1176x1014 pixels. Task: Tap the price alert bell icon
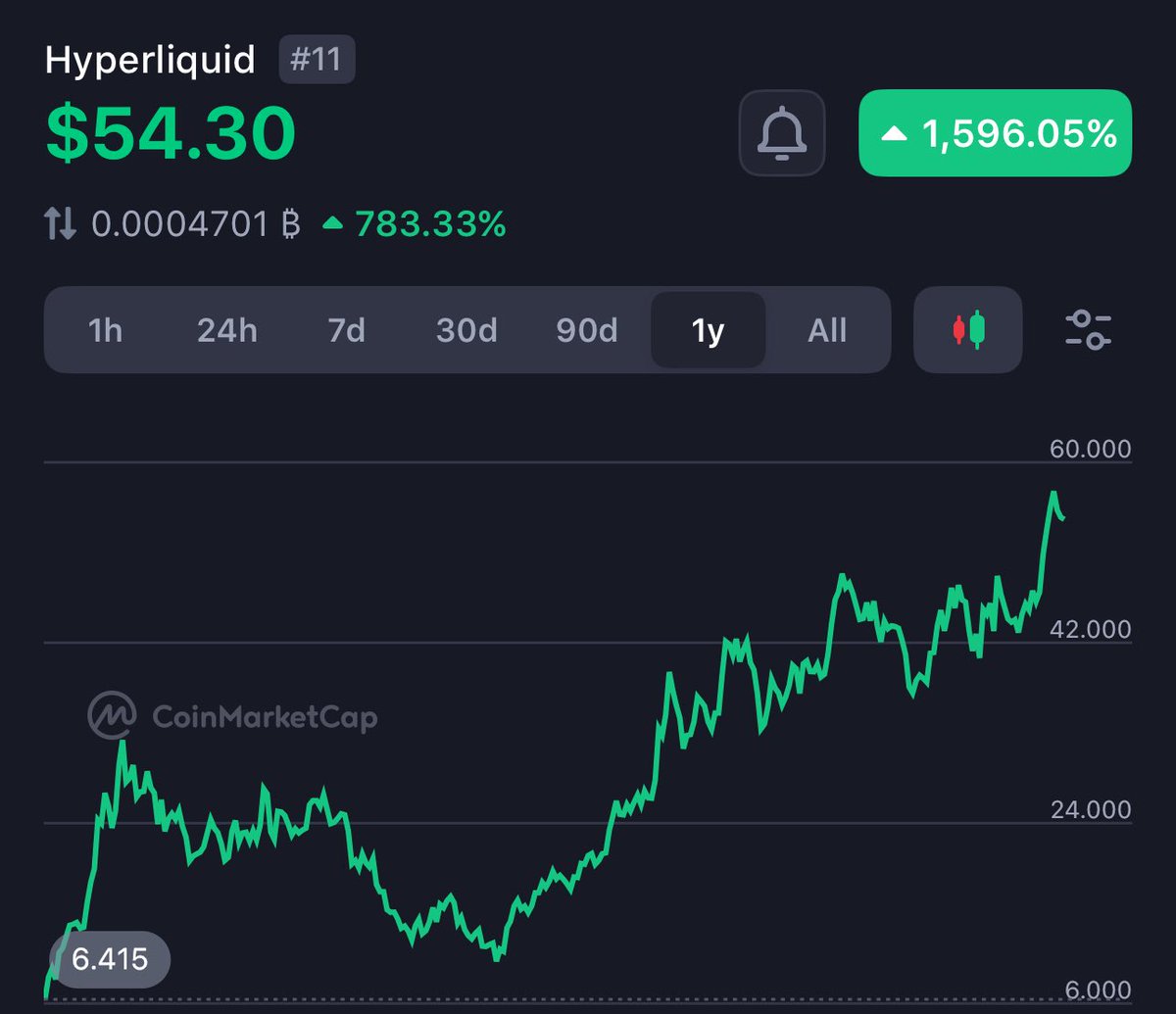(782, 133)
